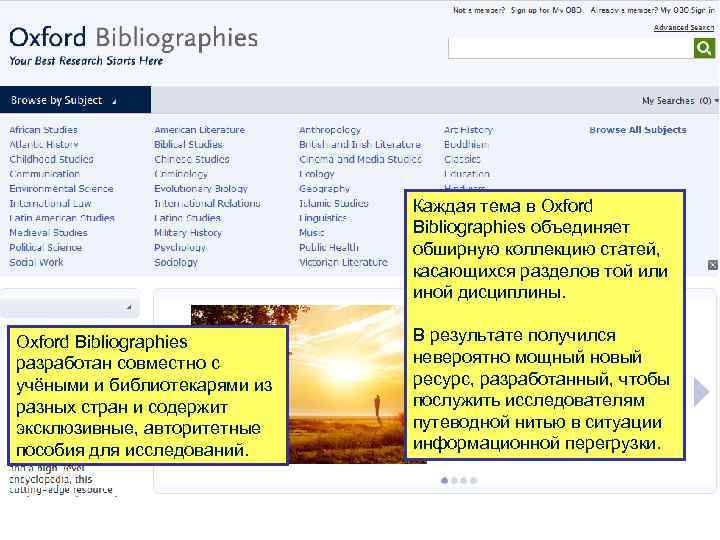Select second carousel dot indicator
Viewport: 720px width, 540px height.
[x=454, y=480]
